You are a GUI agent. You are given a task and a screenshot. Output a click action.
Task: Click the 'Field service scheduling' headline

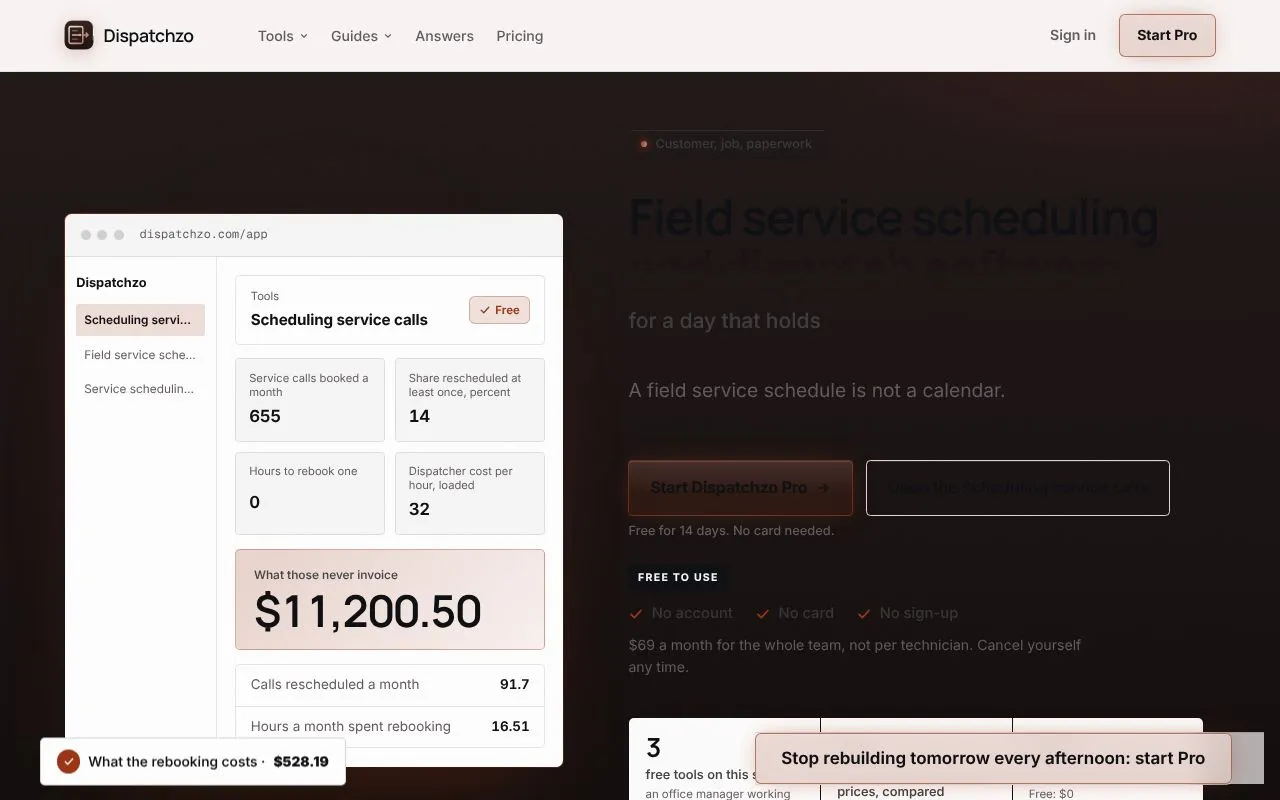893,218
